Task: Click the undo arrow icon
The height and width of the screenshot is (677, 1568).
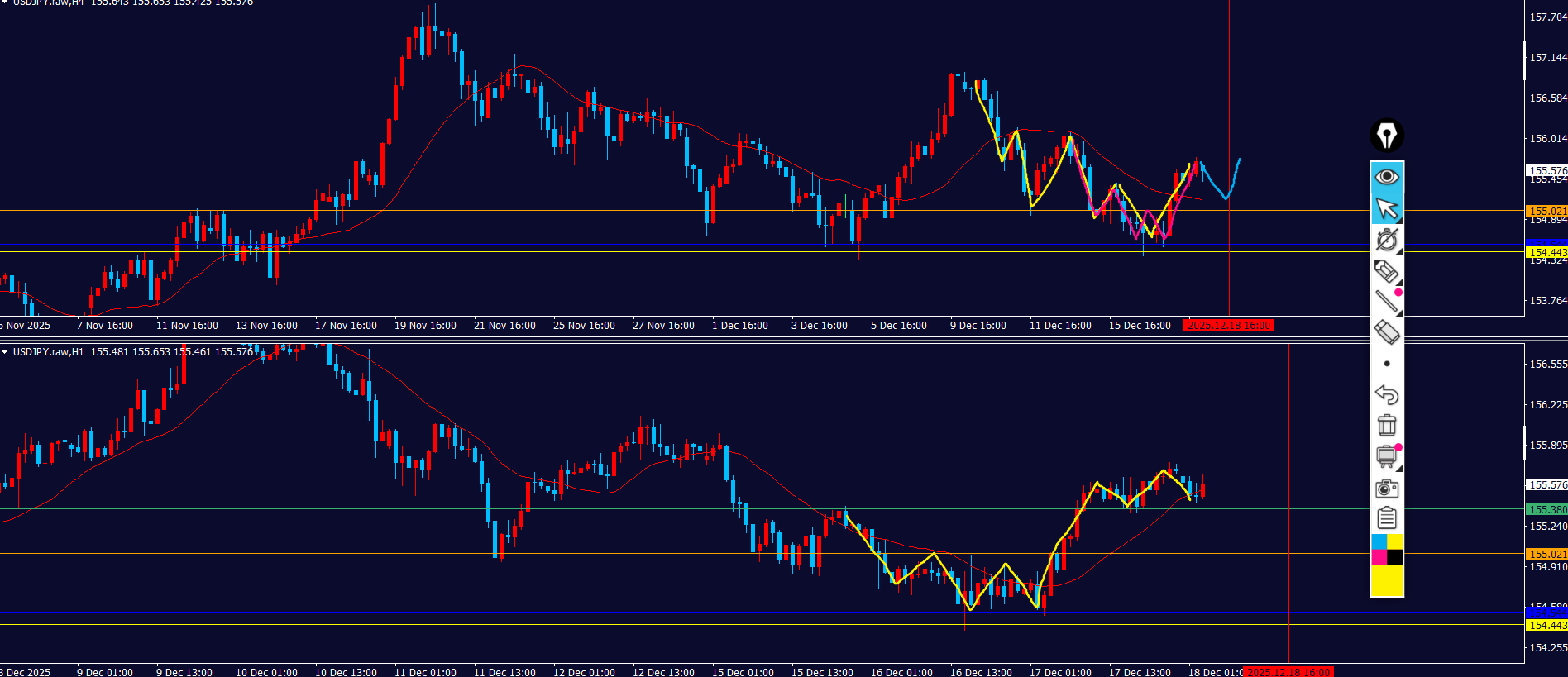Action: click(x=1387, y=394)
